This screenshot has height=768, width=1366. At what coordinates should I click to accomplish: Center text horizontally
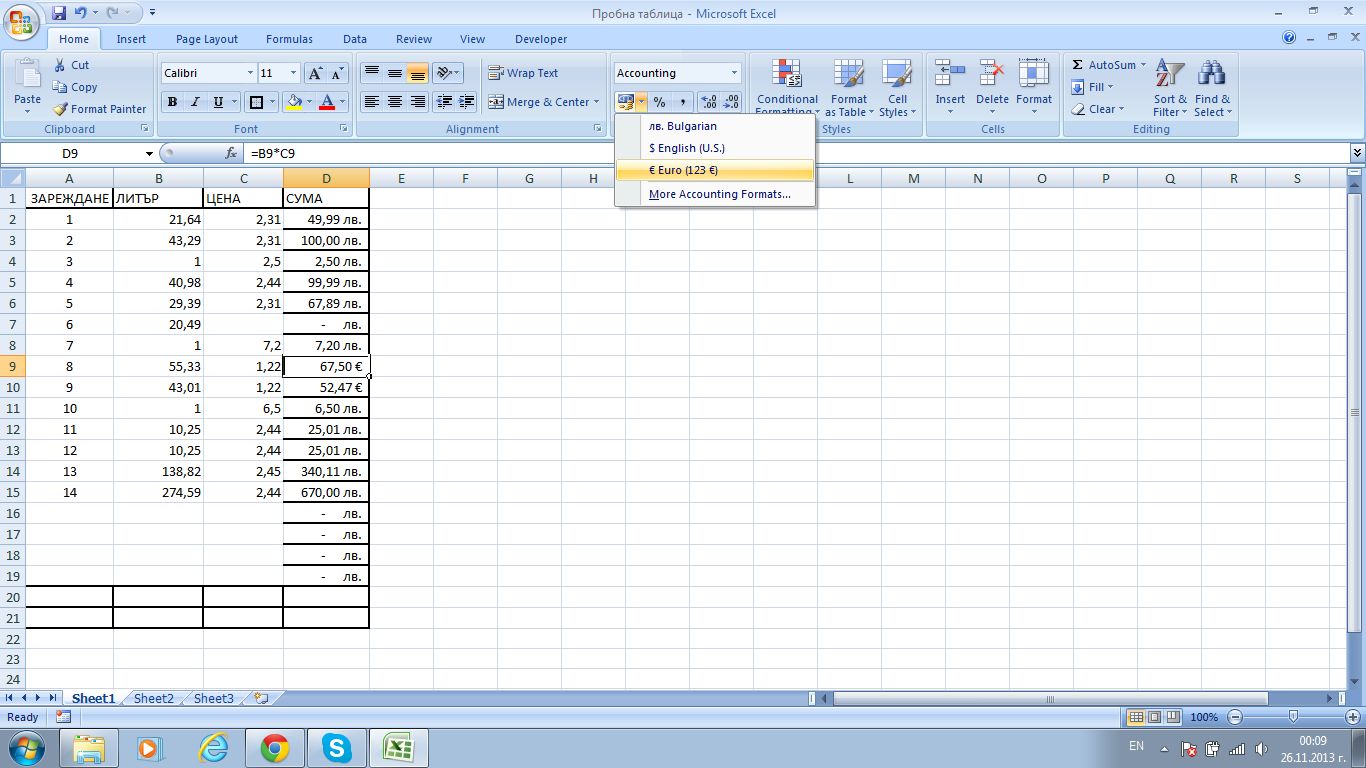(x=395, y=102)
